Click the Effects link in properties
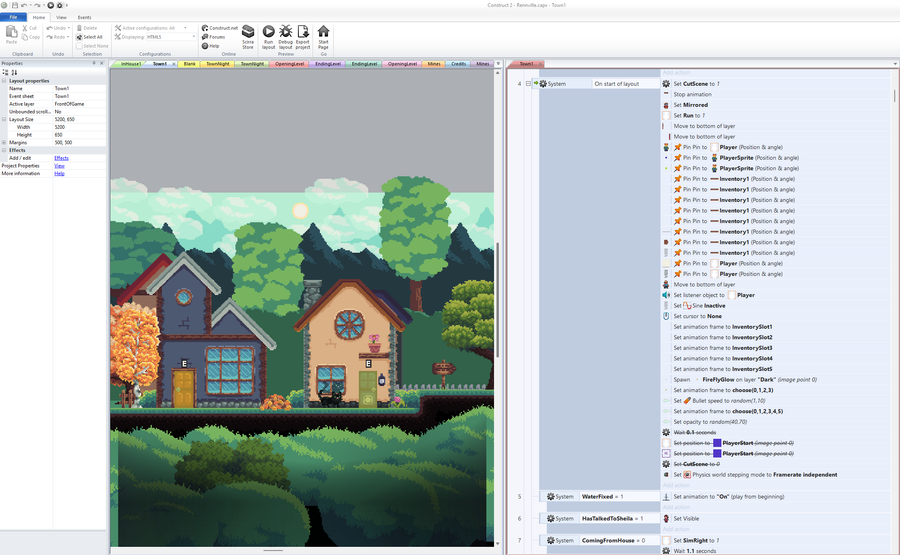The image size is (900, 555). (61, 158)
